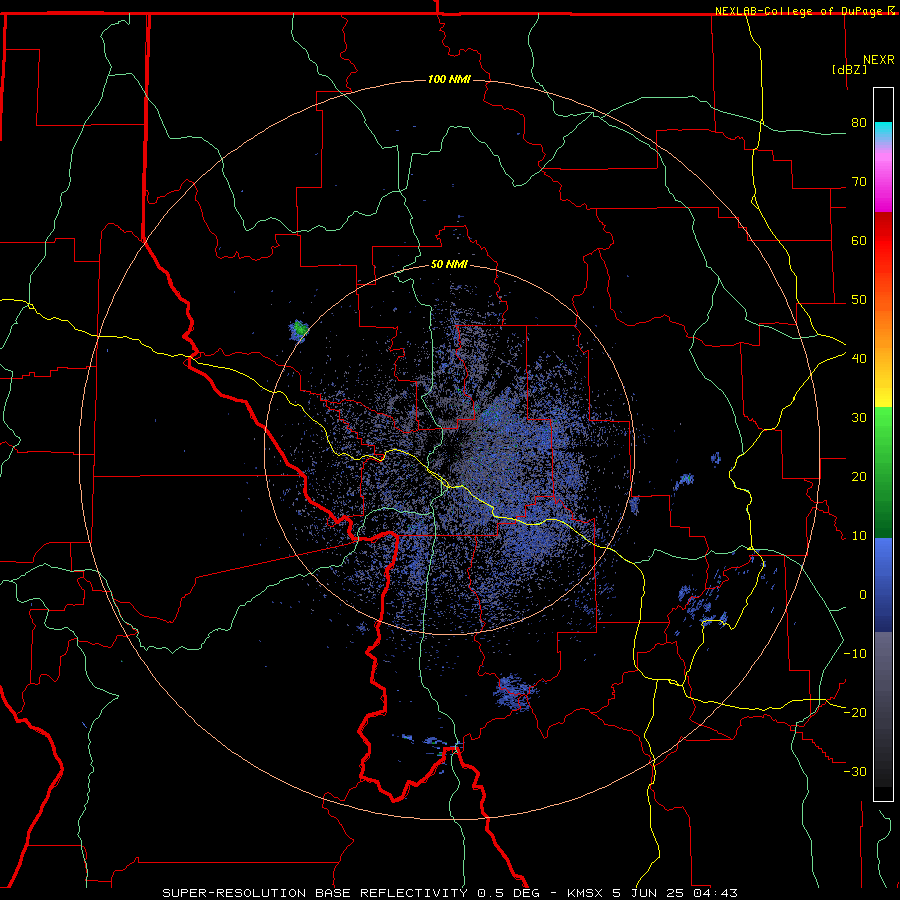This screenshot has width=900, height=900.
Task: Click the -20 dBZ scale value
Action: (x=855, y=713)
